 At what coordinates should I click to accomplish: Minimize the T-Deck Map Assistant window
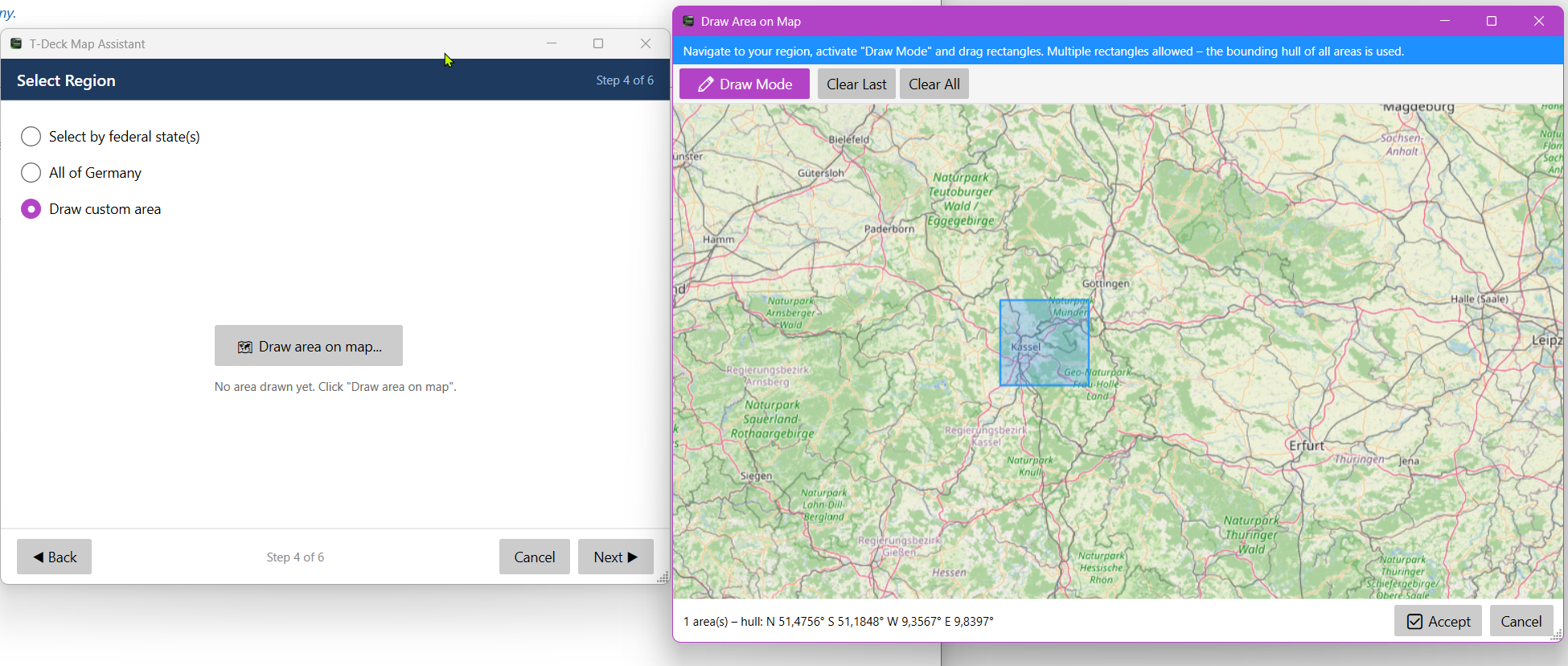552,43
